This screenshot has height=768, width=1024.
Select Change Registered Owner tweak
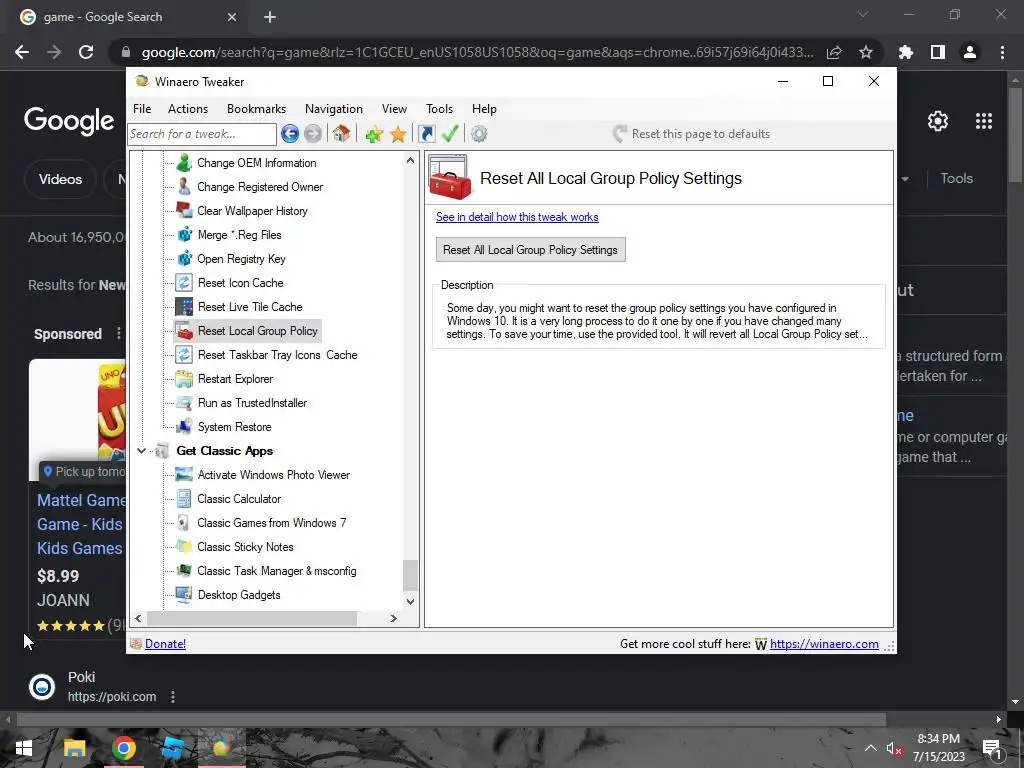click(x=259, y=187)
